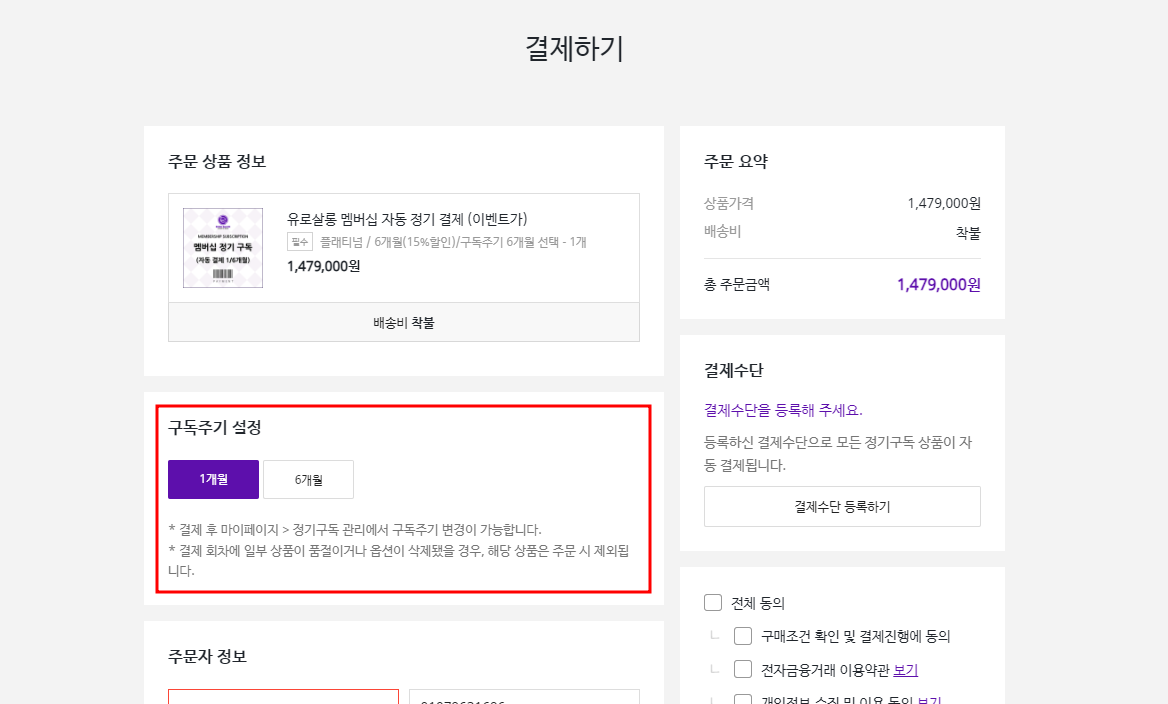Image resolution: width=1168 pixels, height=704 pixels.
Task: Click the 유로살롱 멤버십 product title
Action: click(x=407, y=219)
